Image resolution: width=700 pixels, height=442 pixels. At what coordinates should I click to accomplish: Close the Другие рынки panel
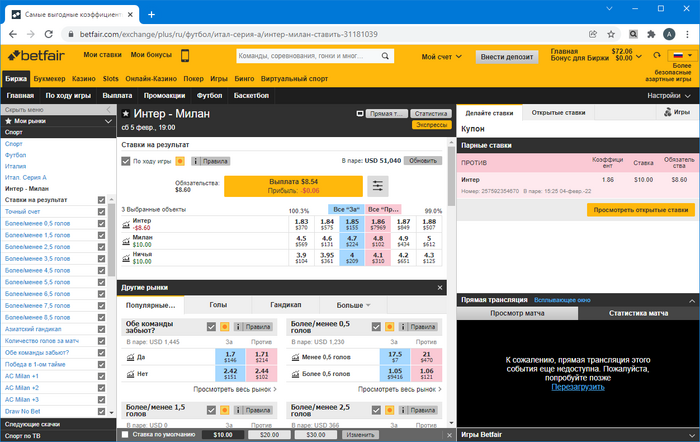point(440,288)
